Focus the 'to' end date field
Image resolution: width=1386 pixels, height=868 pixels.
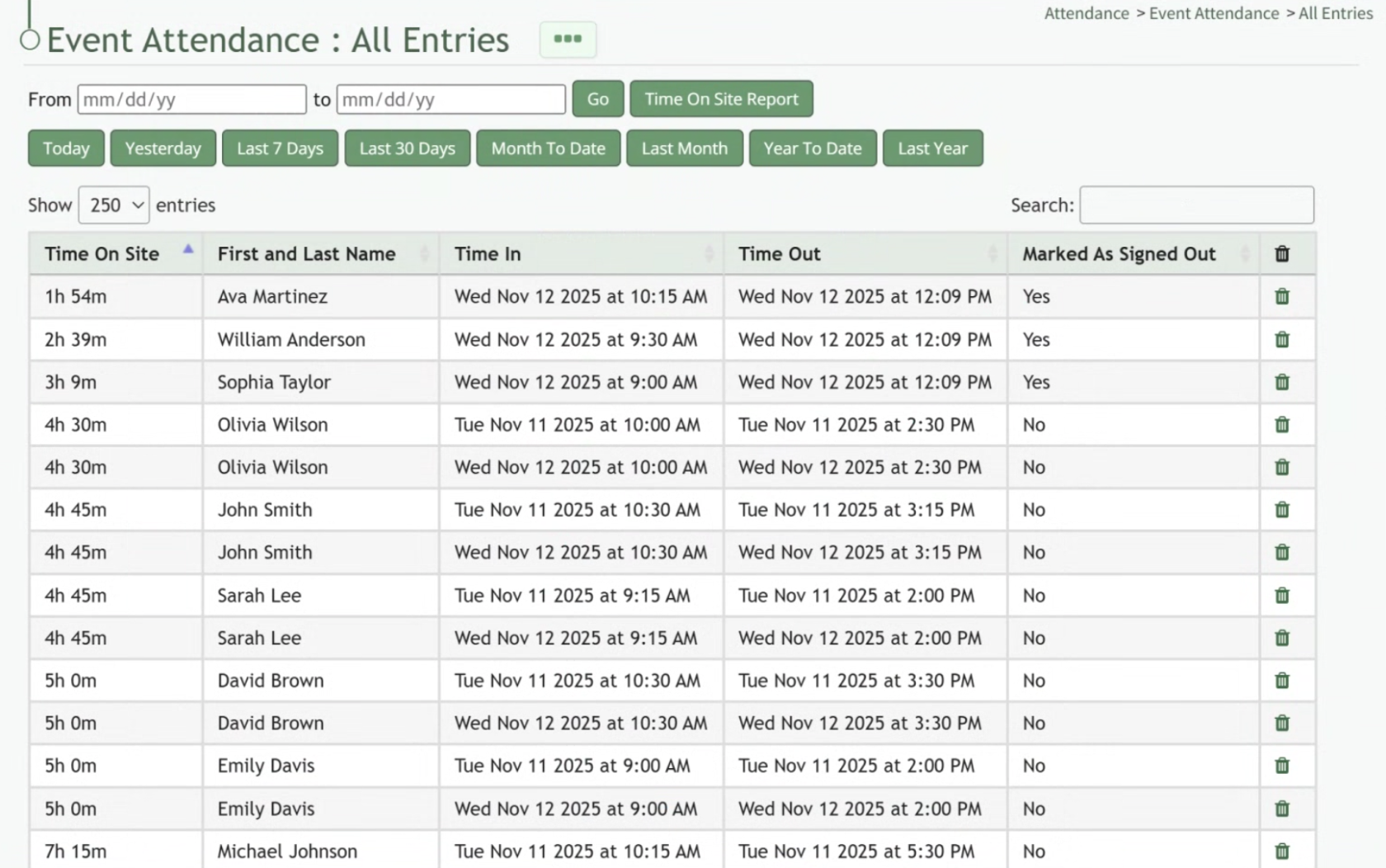coord(451,100)
